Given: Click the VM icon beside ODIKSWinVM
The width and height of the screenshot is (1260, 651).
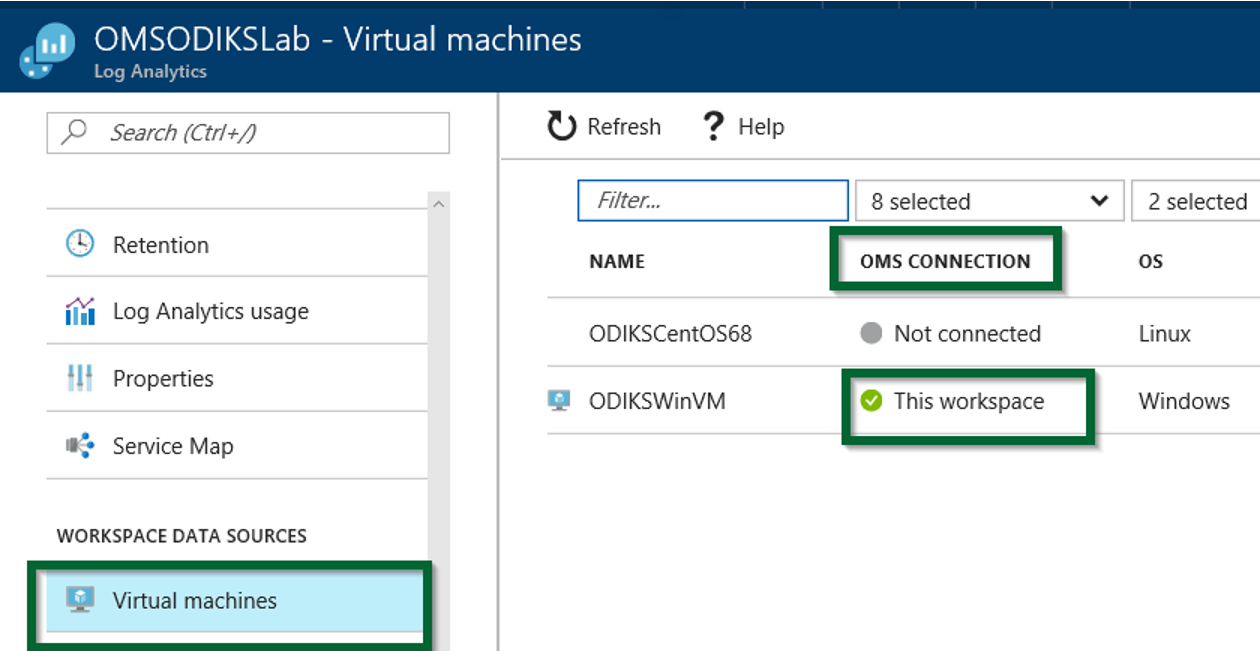Looking at the screenshot, I should pyautogui.click(x=559, y=401).
